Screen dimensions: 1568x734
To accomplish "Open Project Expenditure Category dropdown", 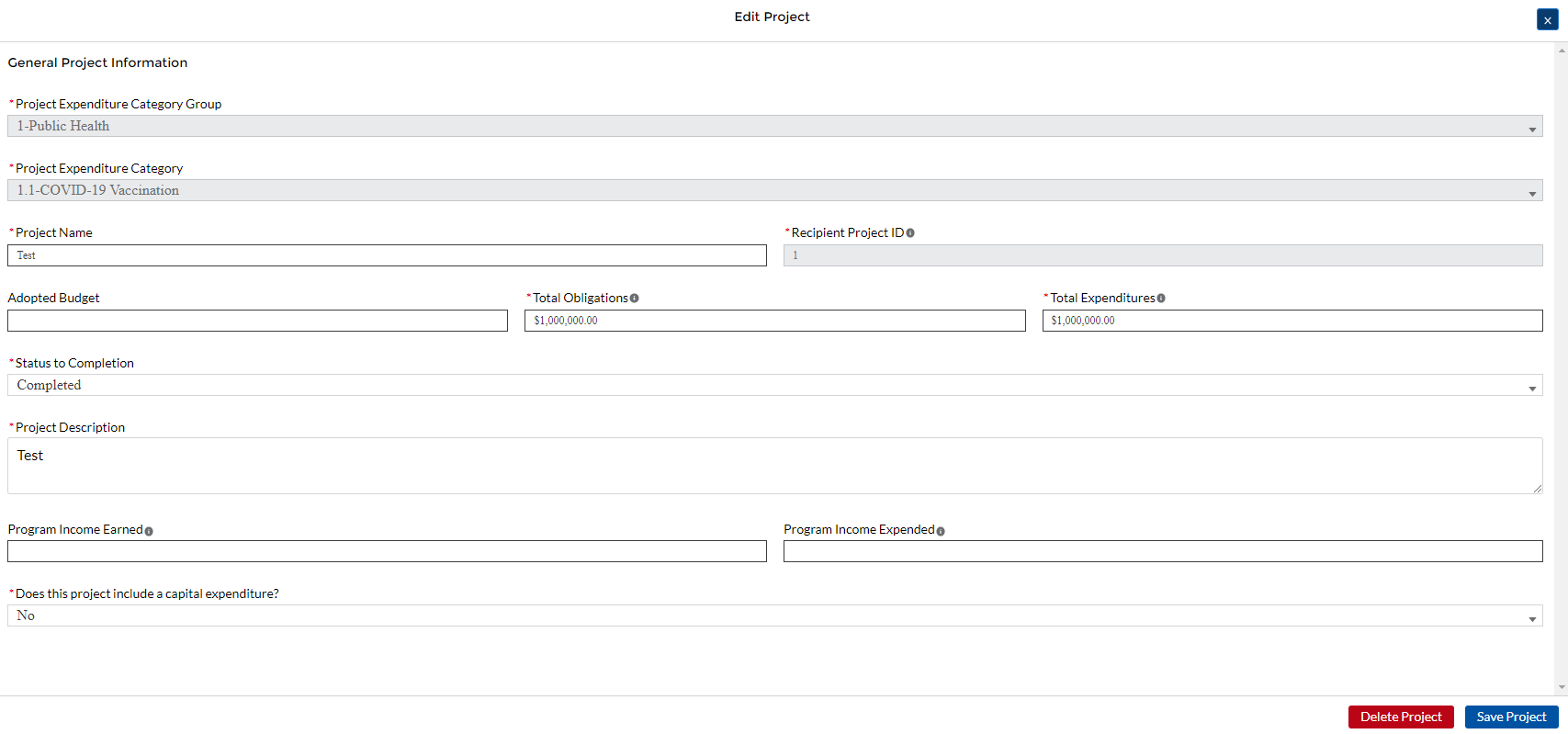I will pos(774,190).
